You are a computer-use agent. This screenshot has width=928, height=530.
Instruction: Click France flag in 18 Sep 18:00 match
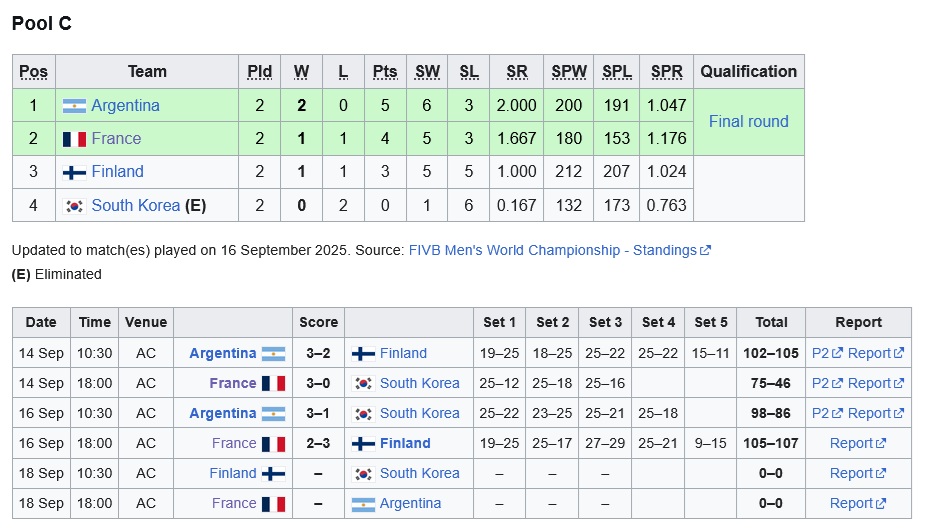tap(273, 504)
